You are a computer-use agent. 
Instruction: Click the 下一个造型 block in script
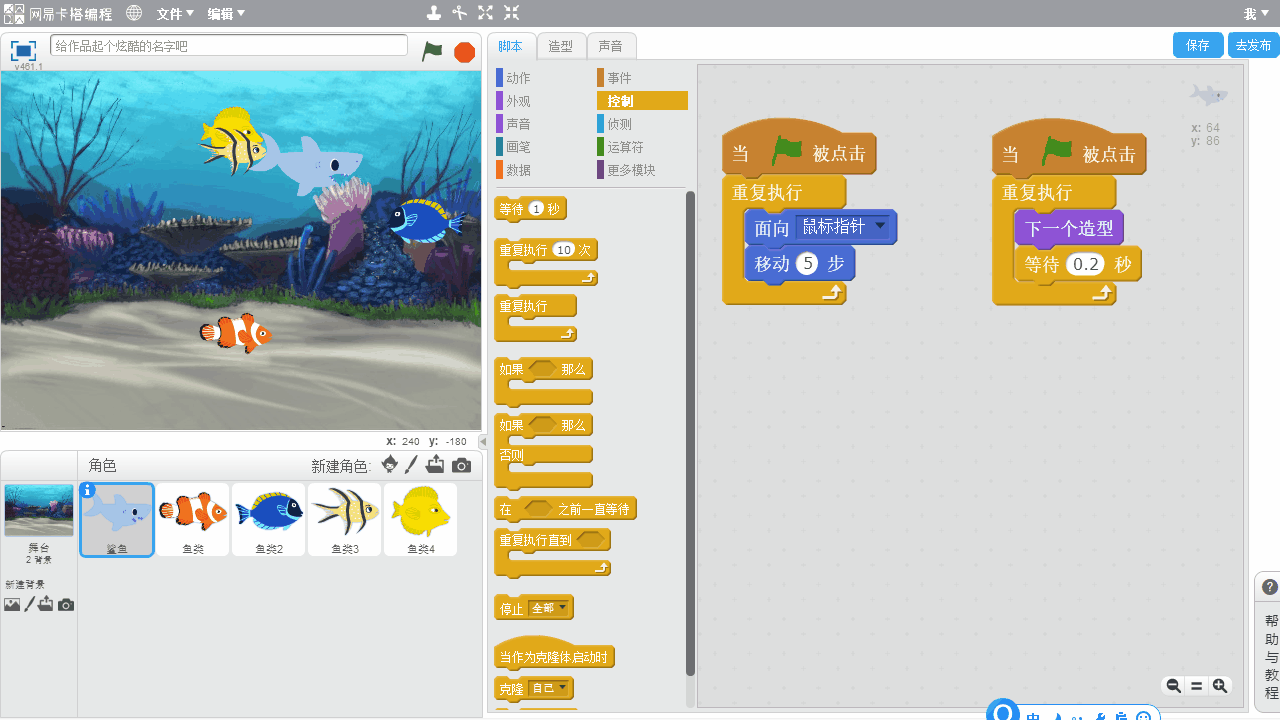coord(1069,228)
